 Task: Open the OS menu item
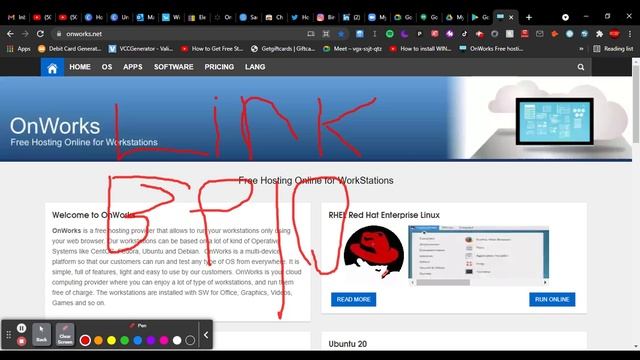click(107, 67)
